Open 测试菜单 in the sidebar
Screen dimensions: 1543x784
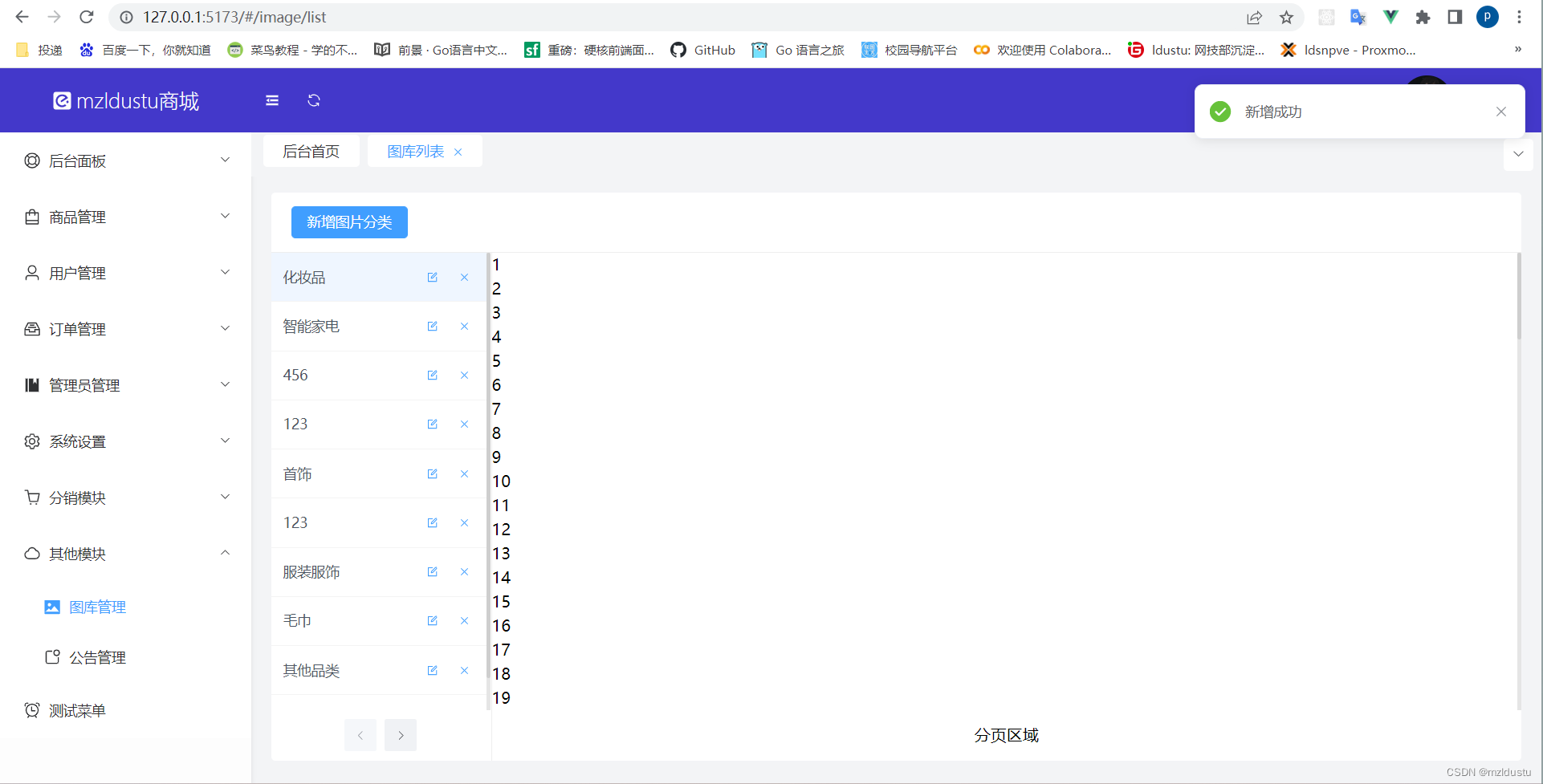126,710
